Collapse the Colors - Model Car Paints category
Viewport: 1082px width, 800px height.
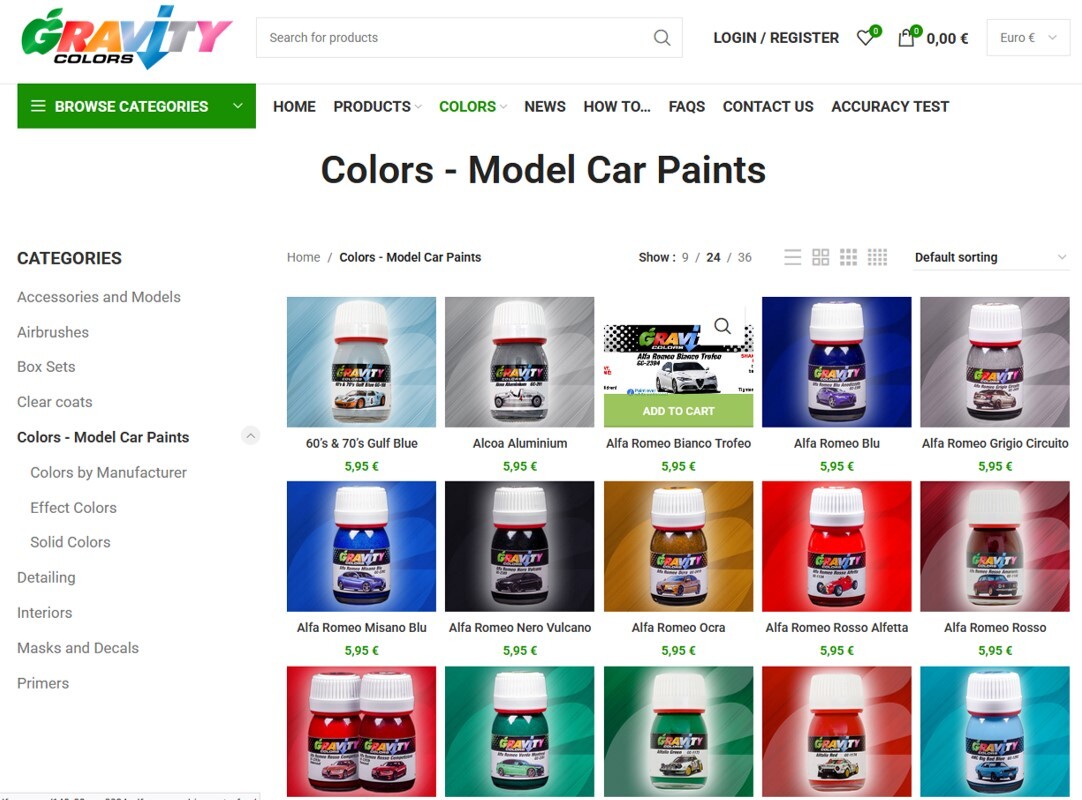(250, 436)
